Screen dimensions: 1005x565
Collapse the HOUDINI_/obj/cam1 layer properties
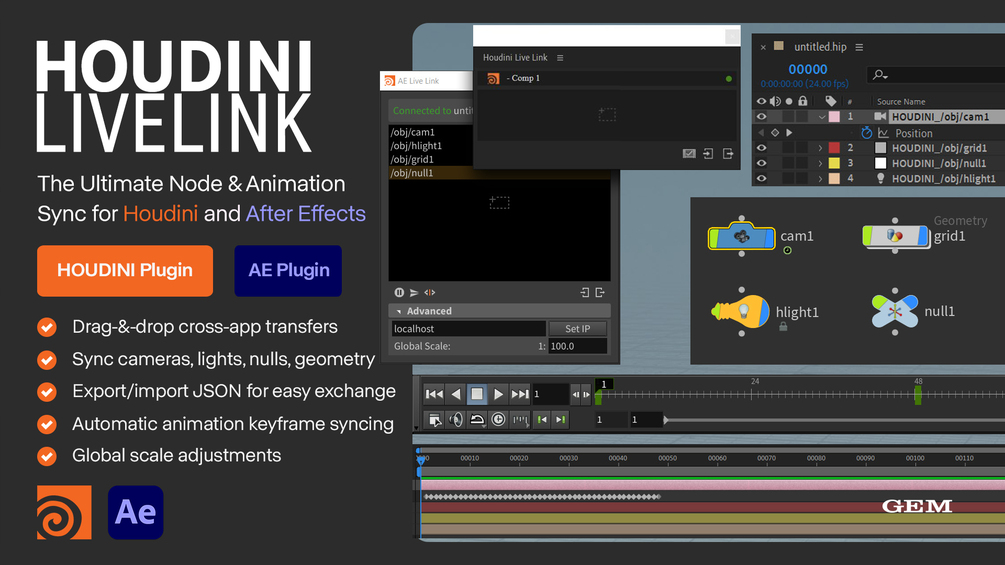[x=821, y=117]
